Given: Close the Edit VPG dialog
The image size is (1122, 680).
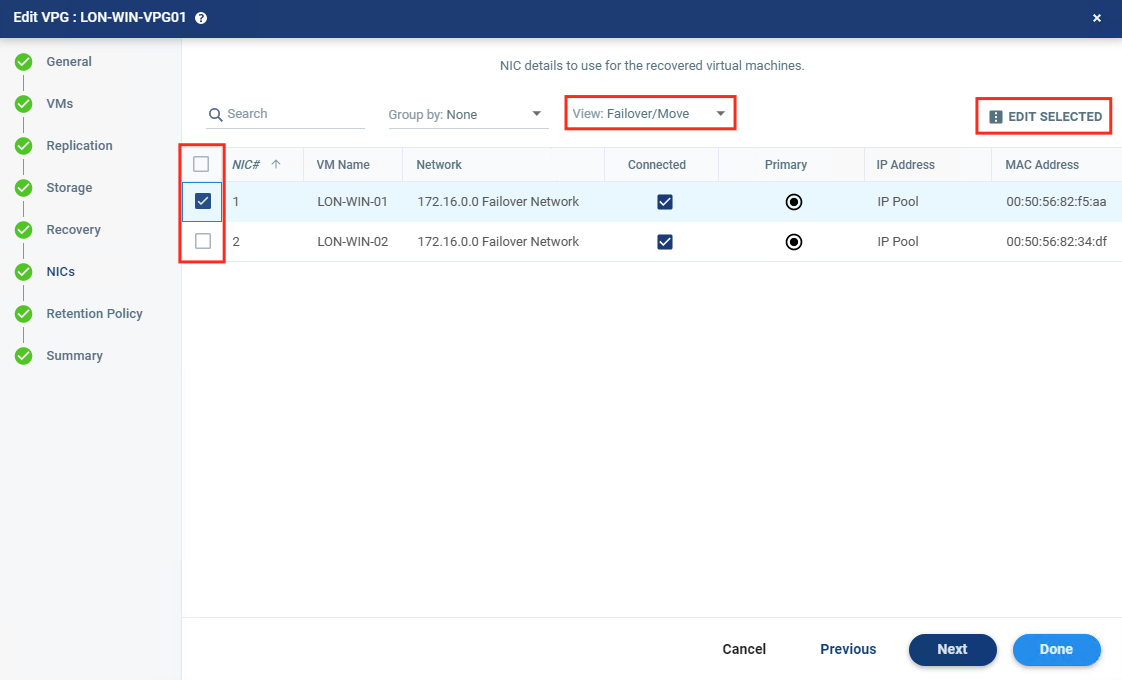Looking at the screenshot, I should (x=1097, y=18).
